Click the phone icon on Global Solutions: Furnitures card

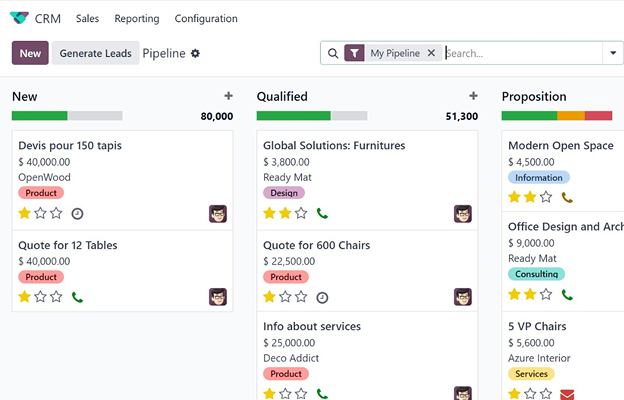tap(322, 214)
